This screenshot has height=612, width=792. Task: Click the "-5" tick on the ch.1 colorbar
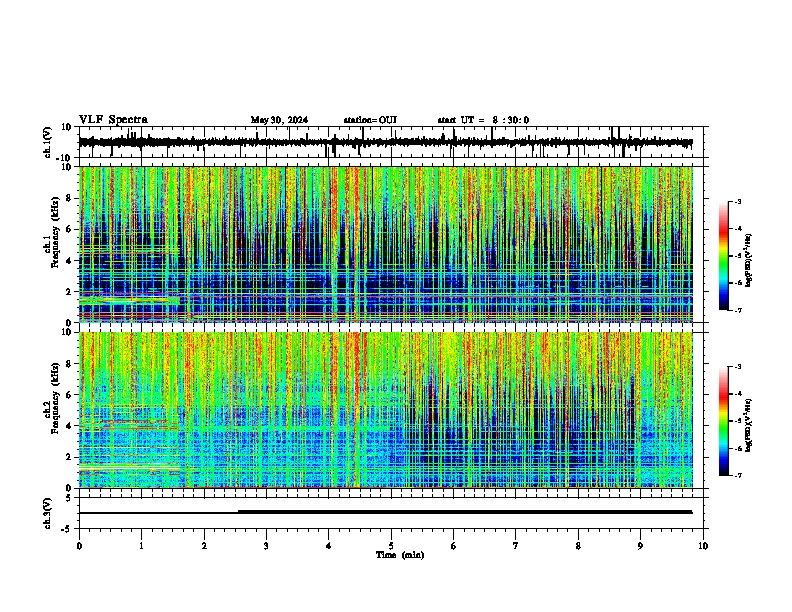click(x=738, y=256)
